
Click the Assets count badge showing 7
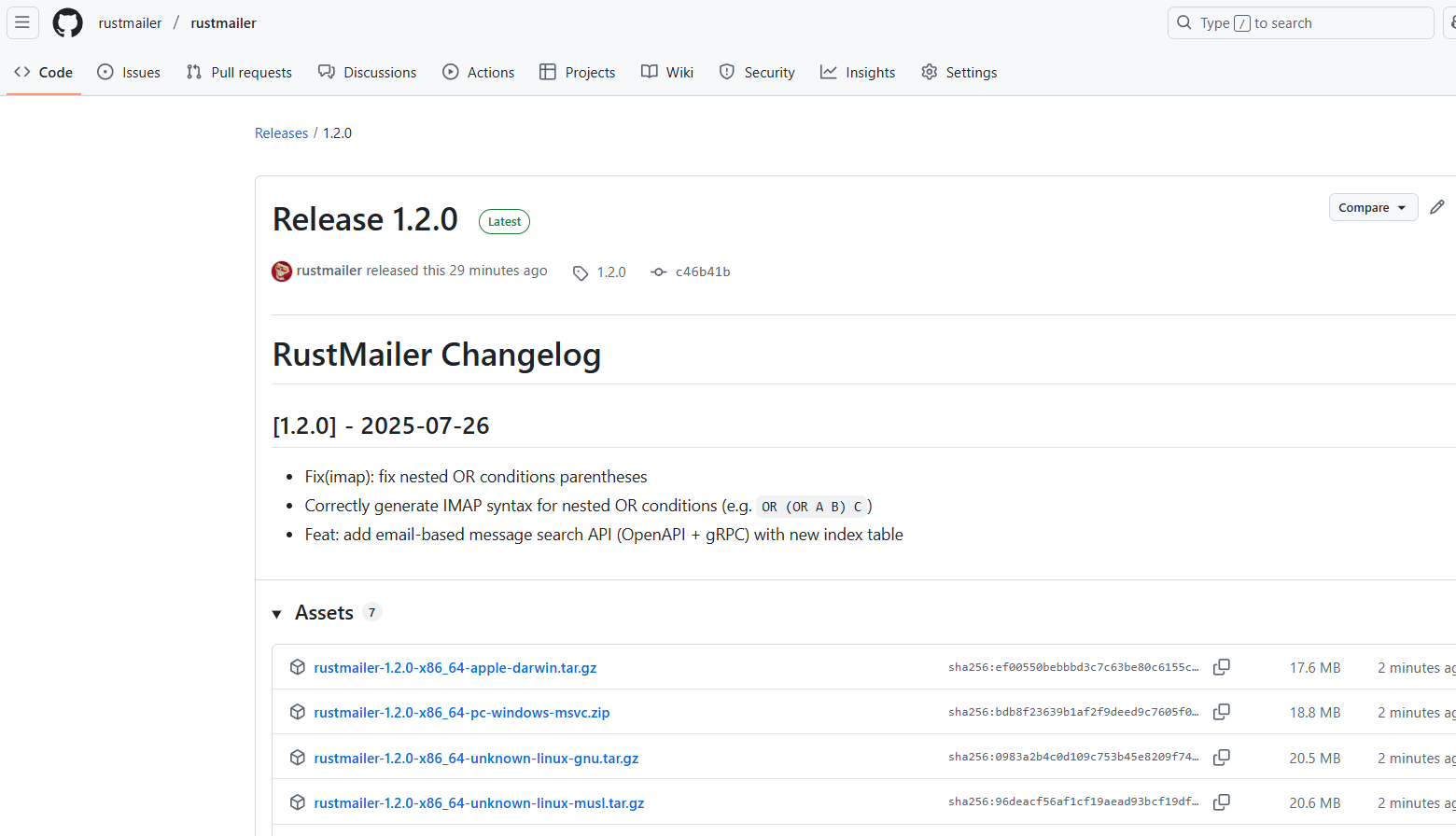[x=371, y=612]
